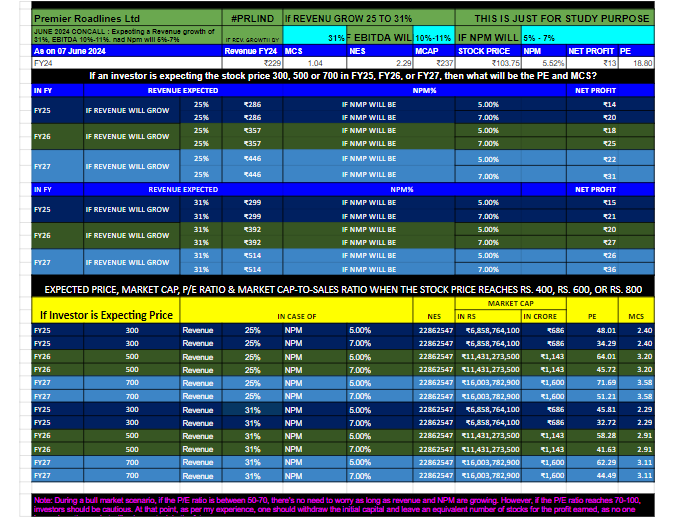The width and height of the screenshot is (681, 530).
Task: Click the 'If Investor is Expecting Price' yellow header
Action: click(x=106, y=310)
